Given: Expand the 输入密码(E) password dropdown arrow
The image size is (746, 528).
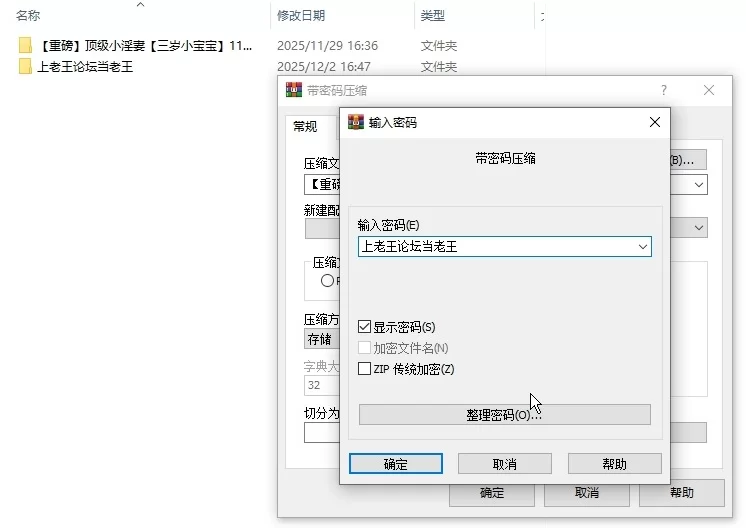Looking at the screenshot, I should pyautogui.click(x=643, y=247).
